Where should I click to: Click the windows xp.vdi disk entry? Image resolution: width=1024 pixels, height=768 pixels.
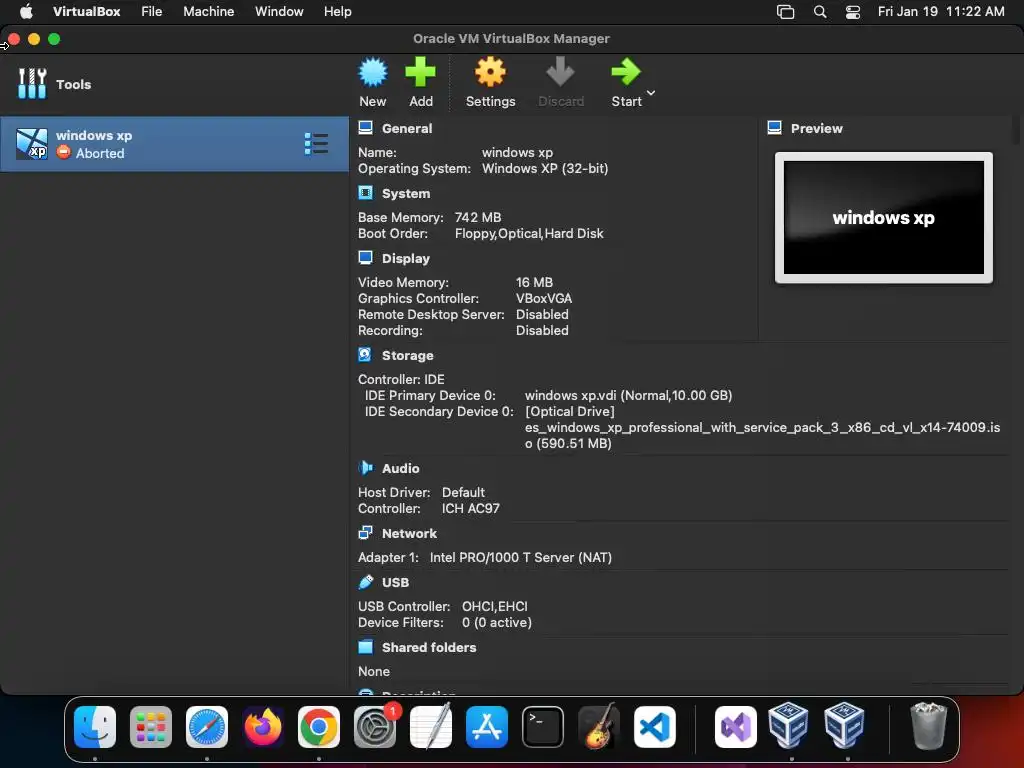pyautogui.click(x=628, y=395)
